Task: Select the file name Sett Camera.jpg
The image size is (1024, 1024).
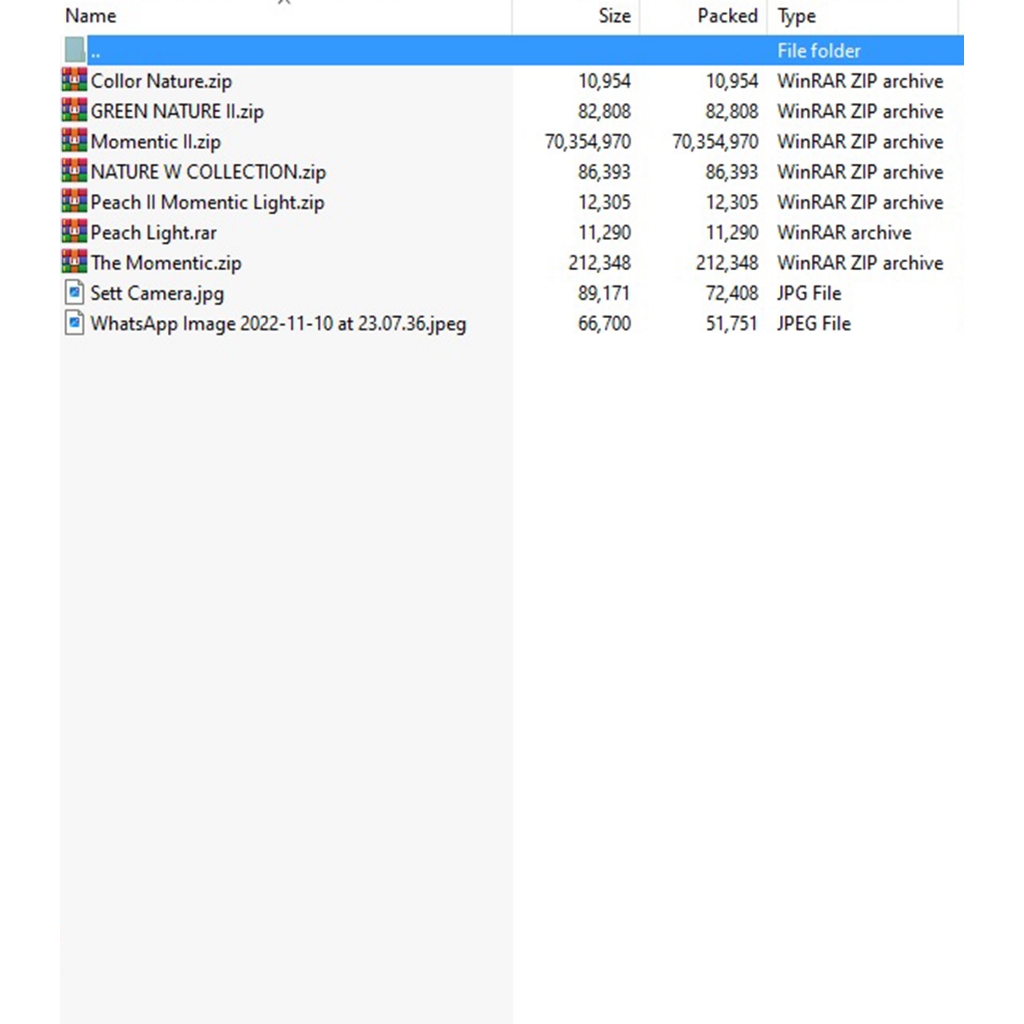Action: (x=157, y=293)
